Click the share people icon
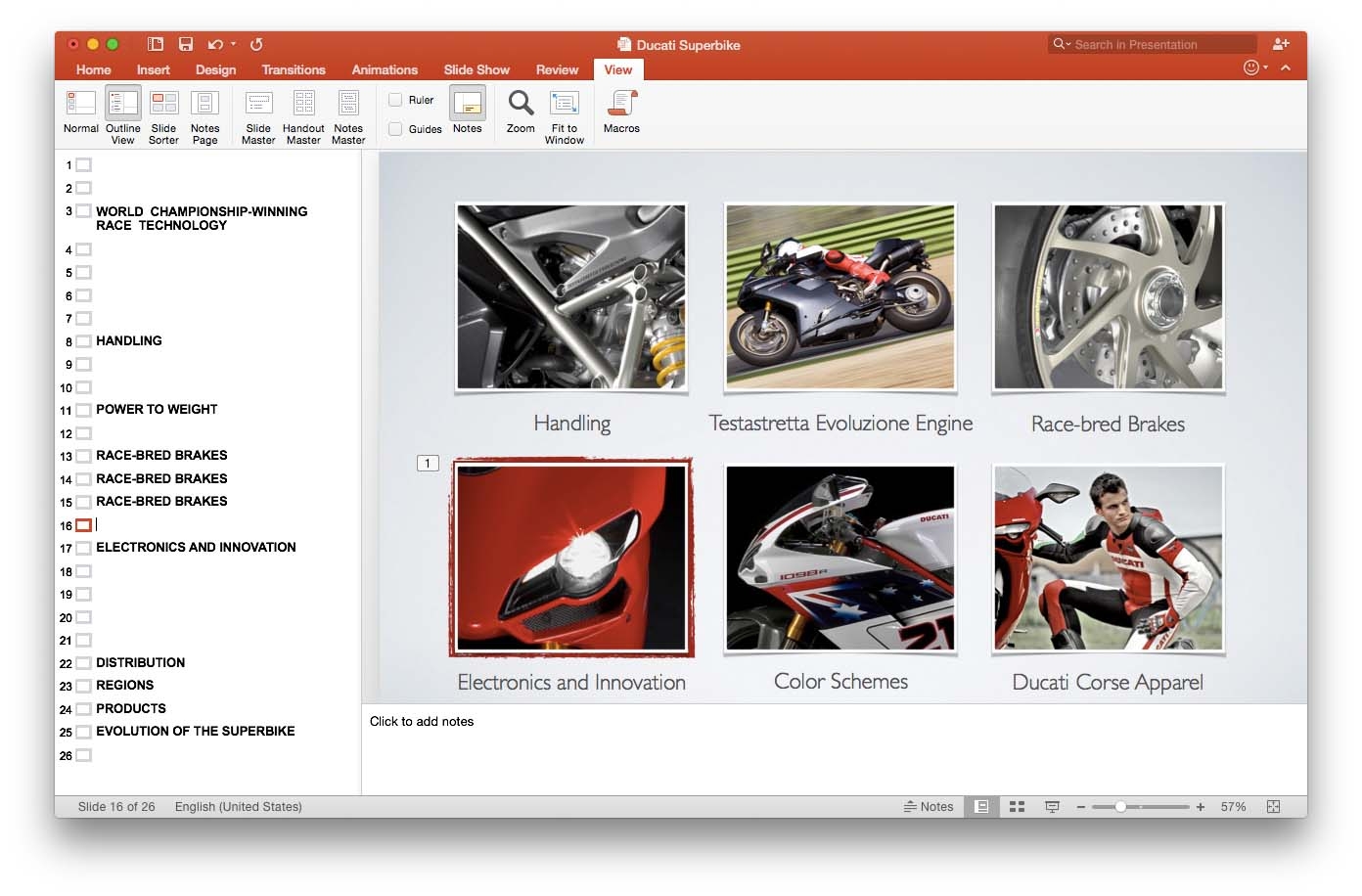 (1281, 44)
